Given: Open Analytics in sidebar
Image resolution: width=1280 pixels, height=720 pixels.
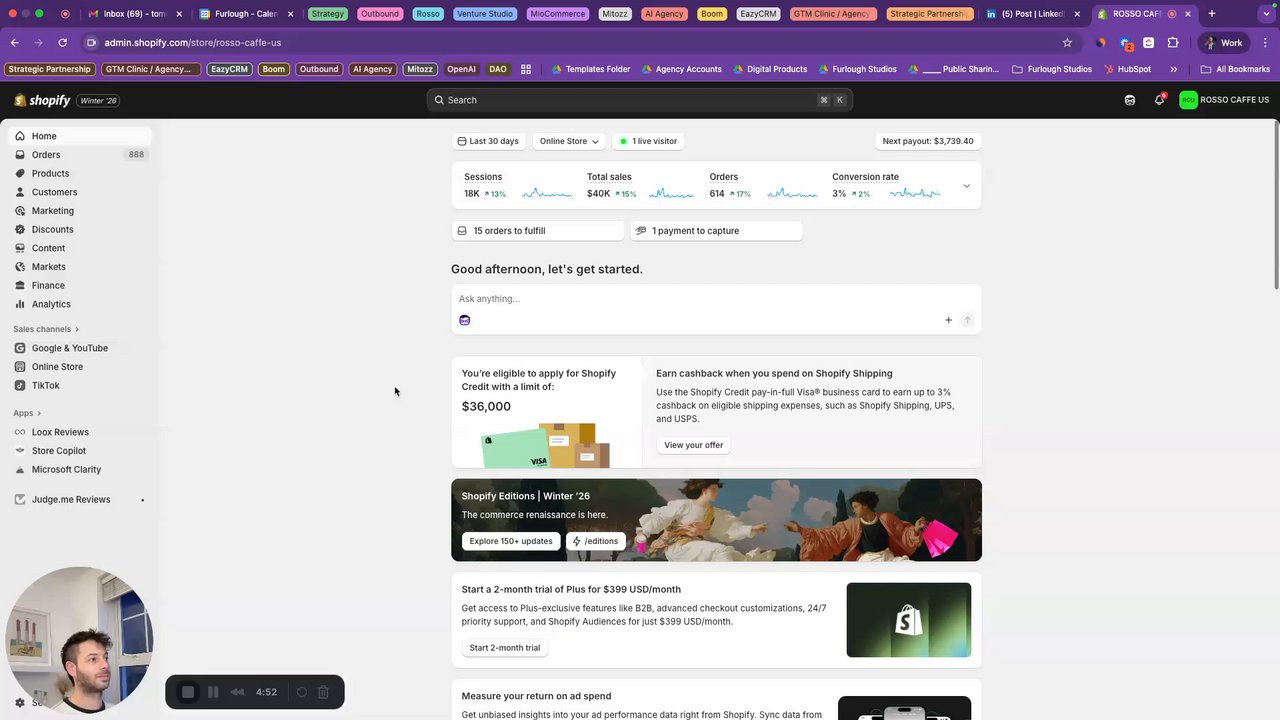Looking at the screenshot, I should click(78, 304).
